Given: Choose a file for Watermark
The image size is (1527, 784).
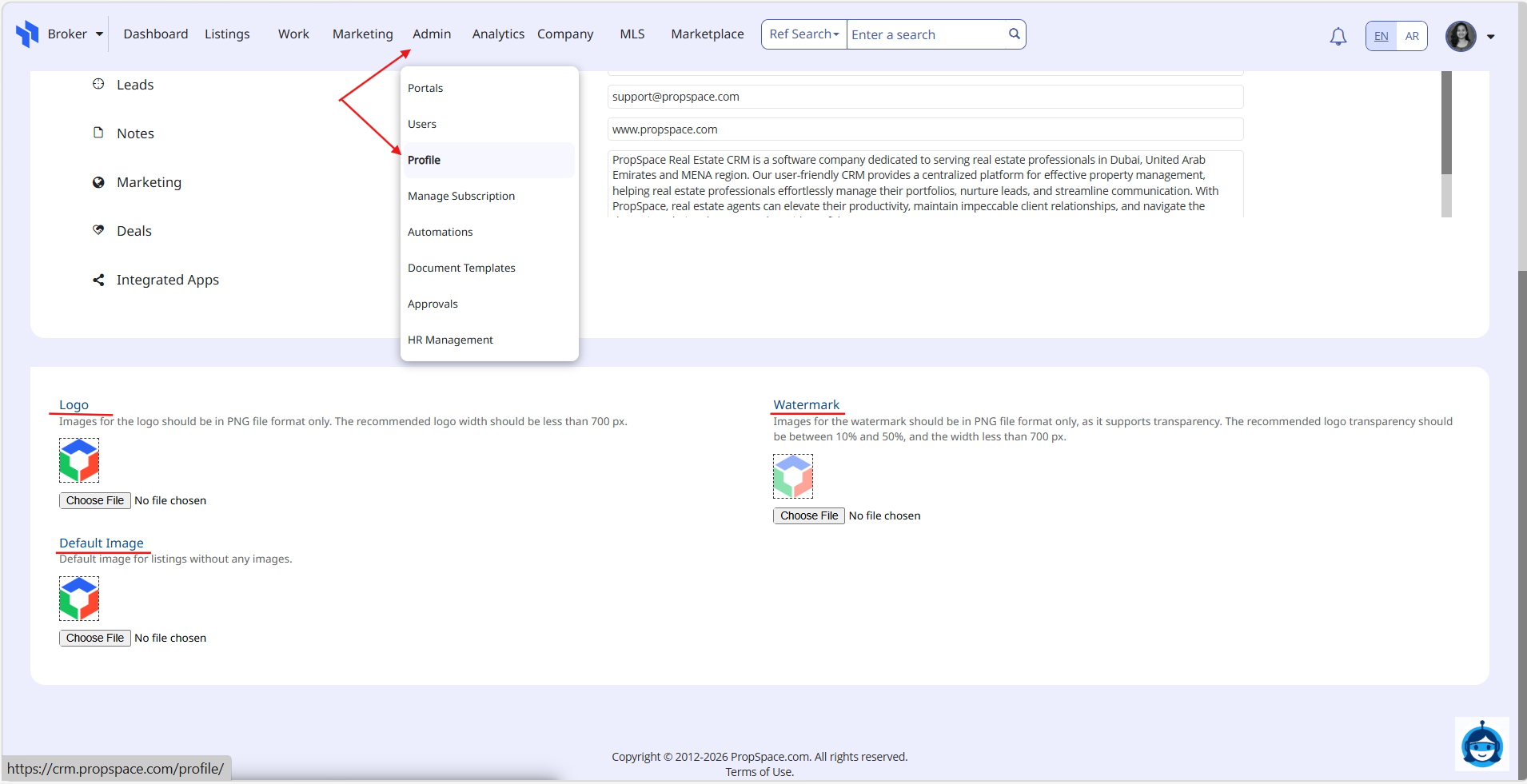Looking at the screenshot, I should click(808, 515).
